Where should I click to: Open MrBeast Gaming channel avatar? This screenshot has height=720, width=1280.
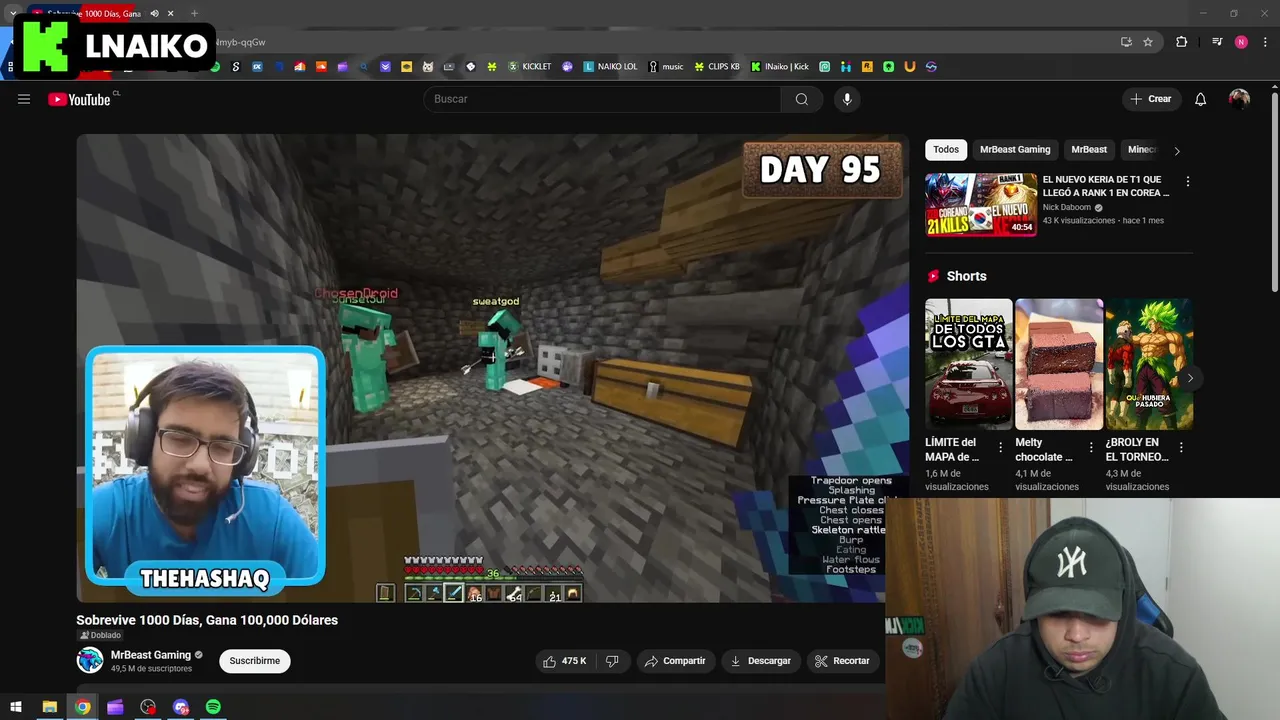click(x=90, y=660)
